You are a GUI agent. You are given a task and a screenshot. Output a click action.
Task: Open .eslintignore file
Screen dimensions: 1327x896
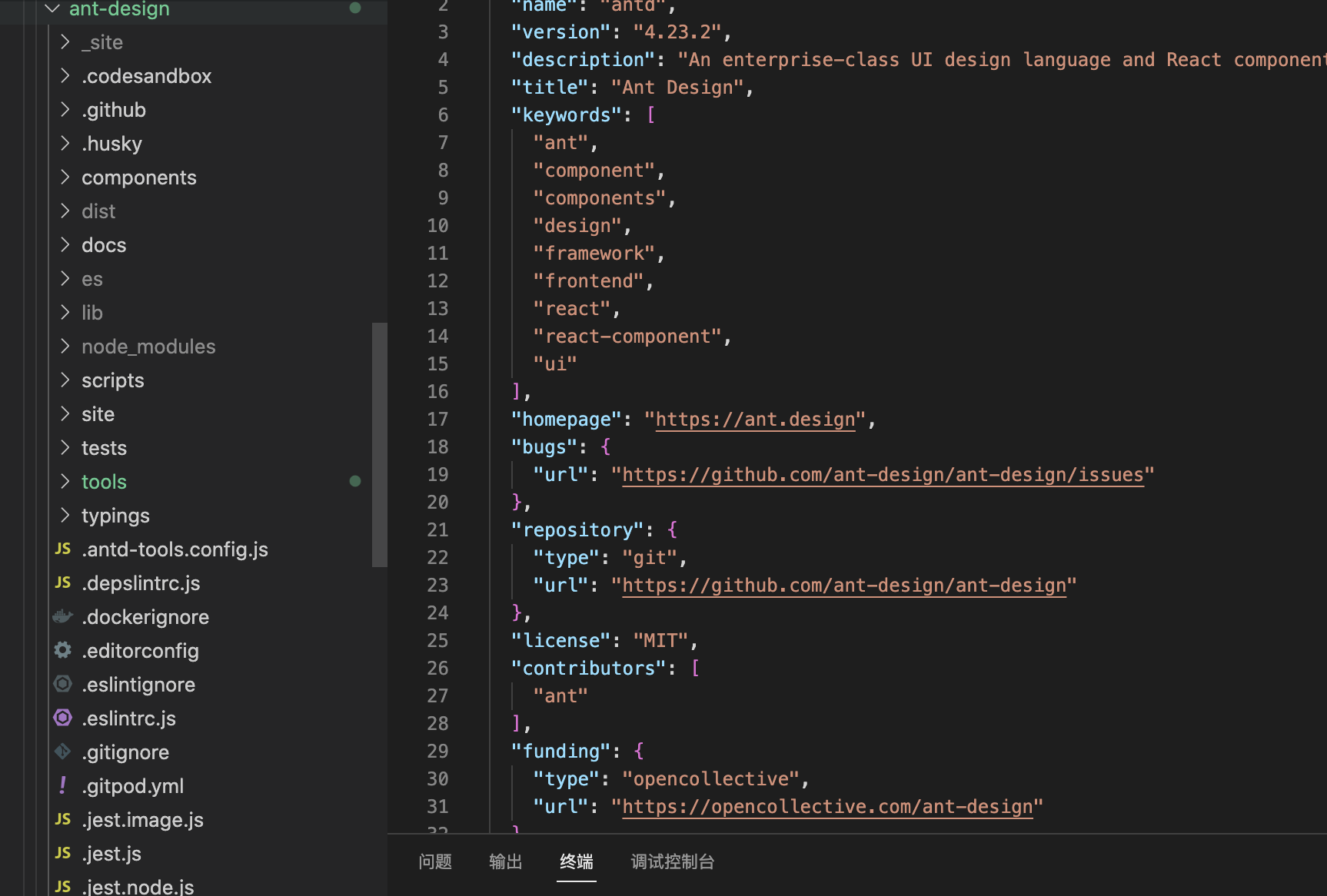[138, 685]
